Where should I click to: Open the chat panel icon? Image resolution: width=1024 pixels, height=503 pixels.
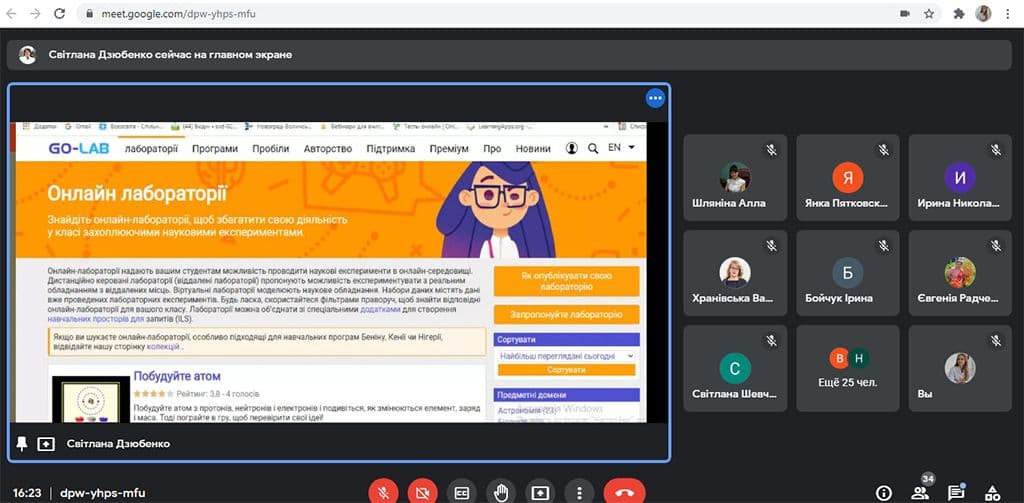click(956, 492)
